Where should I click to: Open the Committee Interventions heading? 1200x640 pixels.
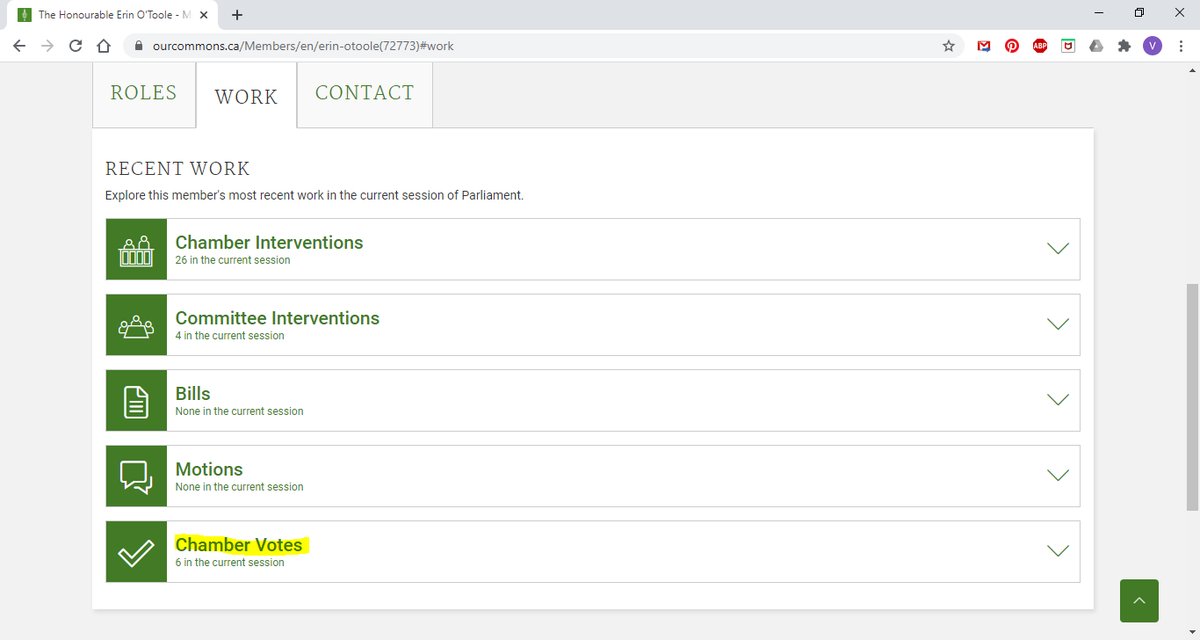click(277, 318)
